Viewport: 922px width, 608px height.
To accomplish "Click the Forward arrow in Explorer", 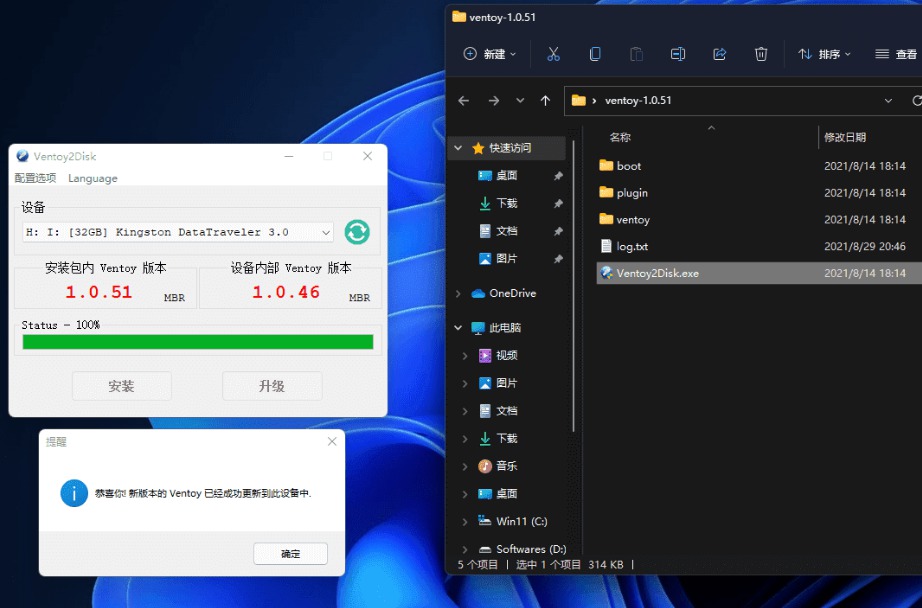I will 493,101.
